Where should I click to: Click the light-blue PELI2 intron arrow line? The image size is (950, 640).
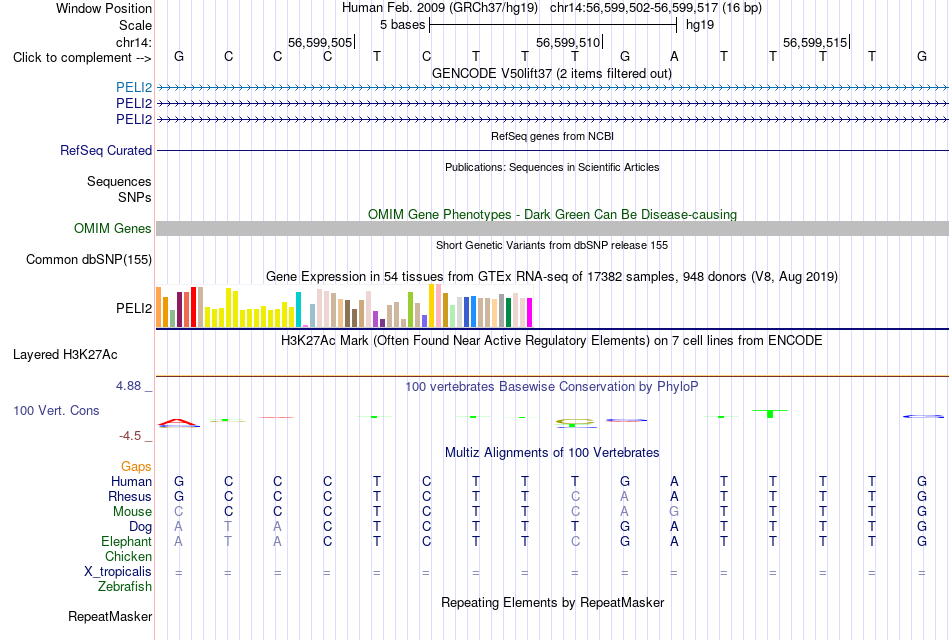point(552,88)
